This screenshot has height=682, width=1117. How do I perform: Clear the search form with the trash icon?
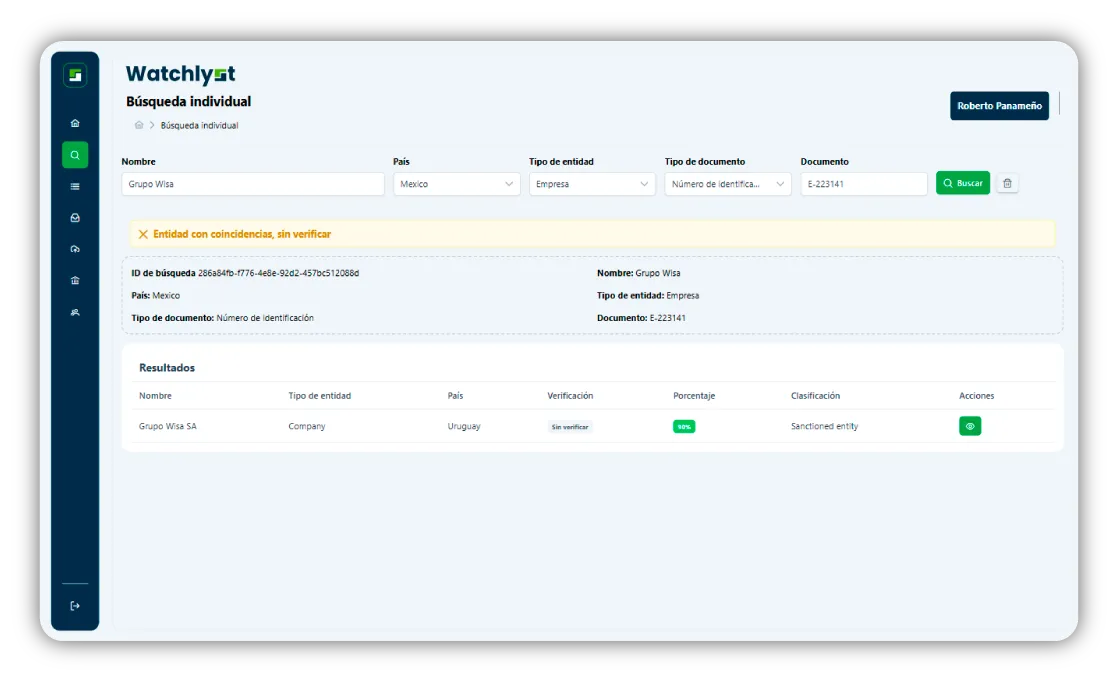pos(1007,183)
